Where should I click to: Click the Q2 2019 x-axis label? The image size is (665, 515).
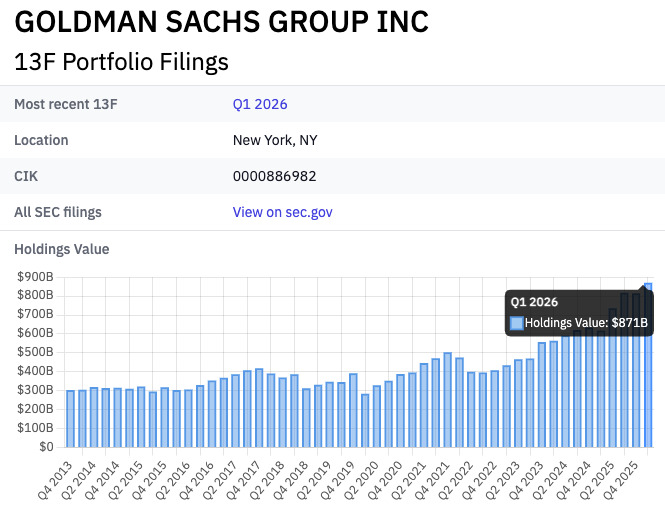pos(314,480)
